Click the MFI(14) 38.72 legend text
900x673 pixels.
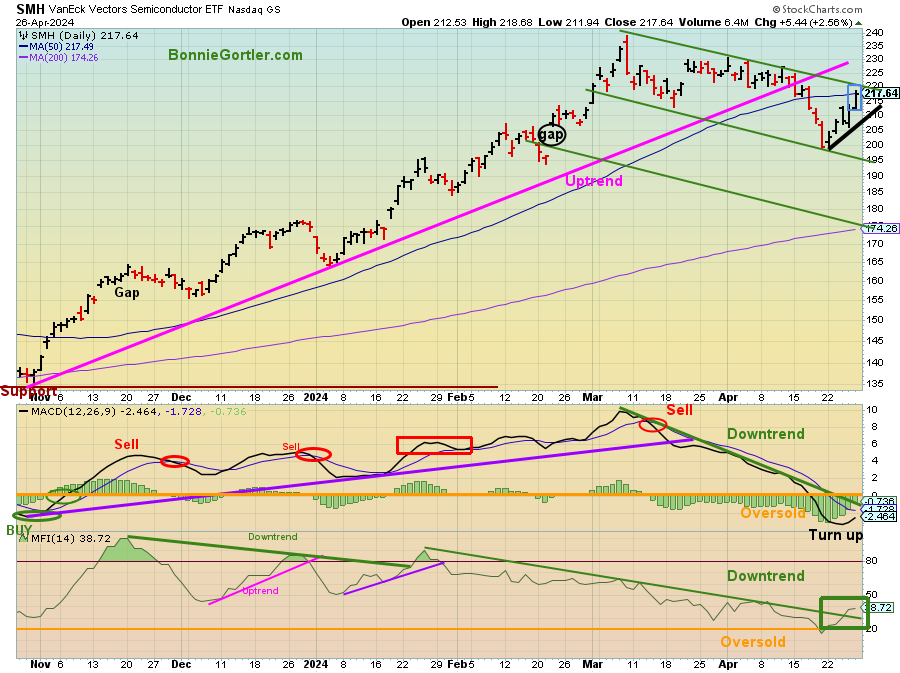[x=71, y=539]
